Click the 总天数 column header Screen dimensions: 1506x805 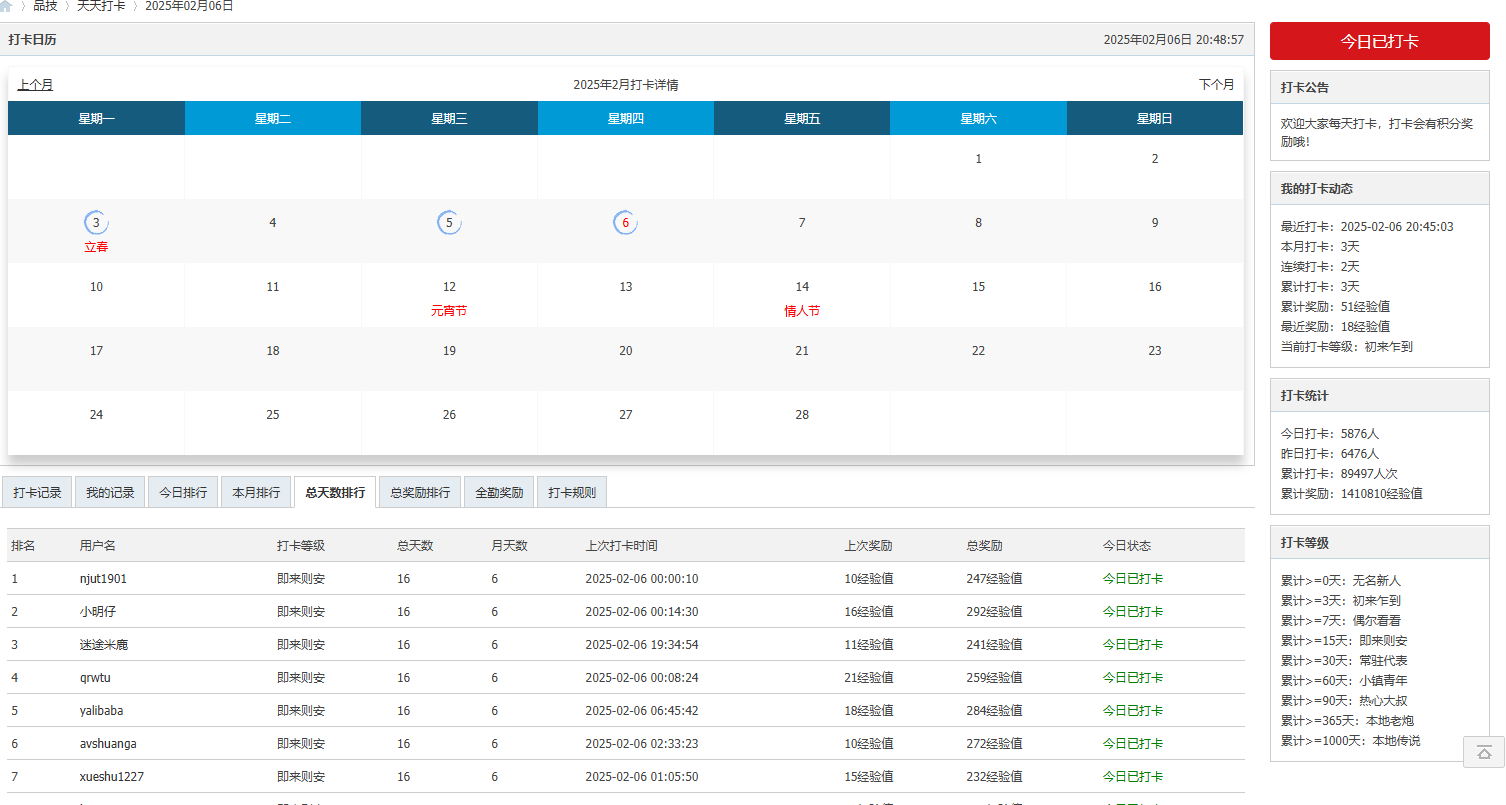click(x=415, y=546)
